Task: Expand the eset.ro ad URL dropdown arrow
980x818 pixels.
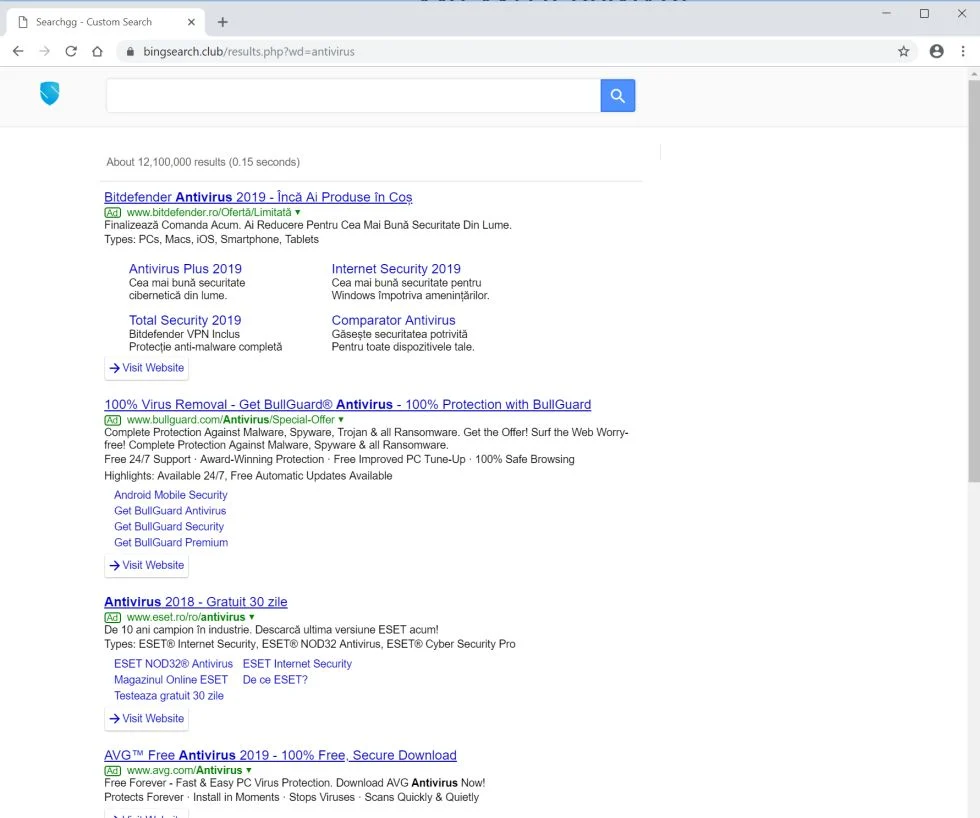Action: pyautogui.click(x=252, y=617)
